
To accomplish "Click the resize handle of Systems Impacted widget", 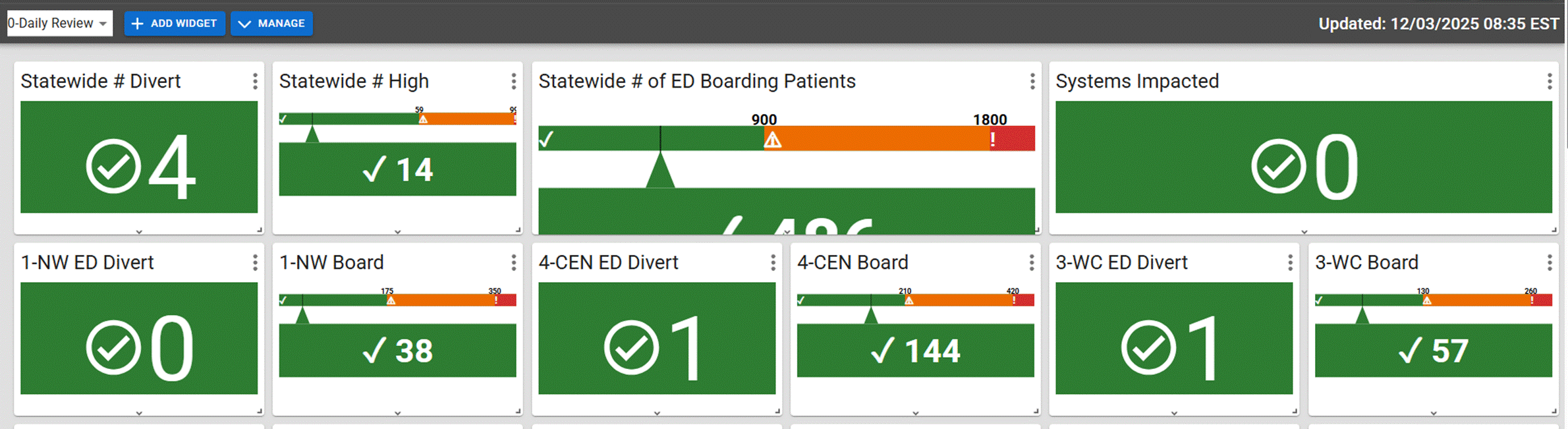I will click(1554, 230).
